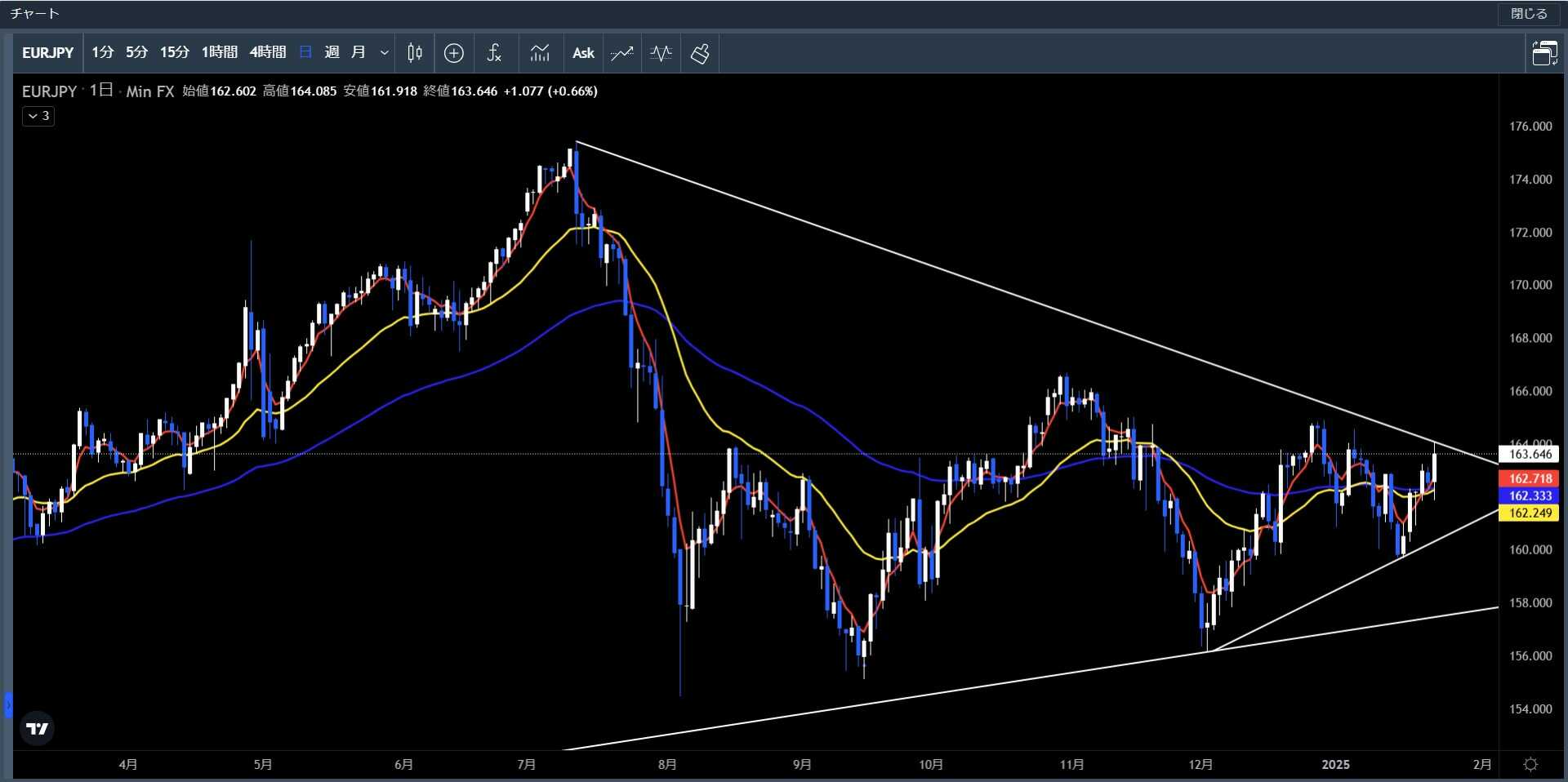Viewport: 1568px width, 782px height.
Task: Click the blue moving average label 162.333
Action: pyautogui.click(x=1530, y=495)
